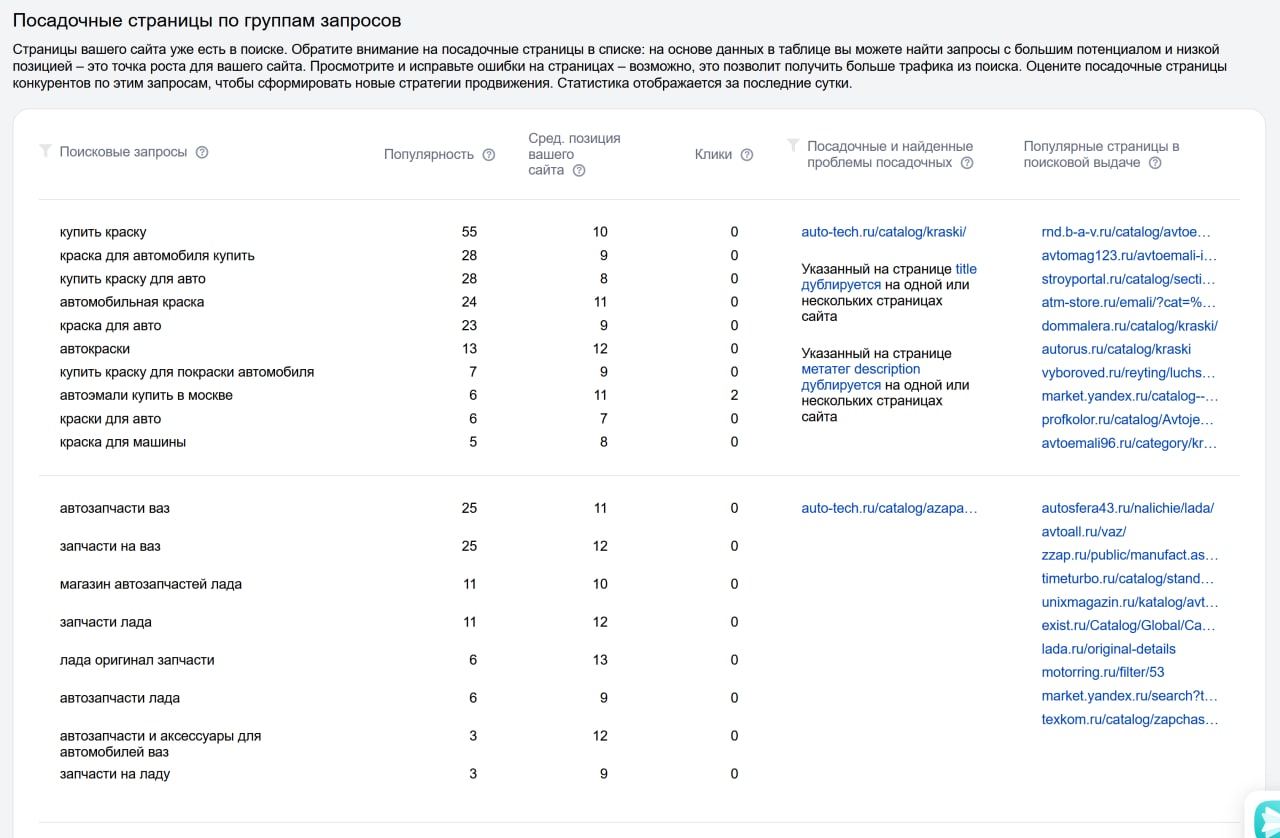
Task: Open the auto-tech.ru/catalog/azapa… landing page link
Action: 889,508
